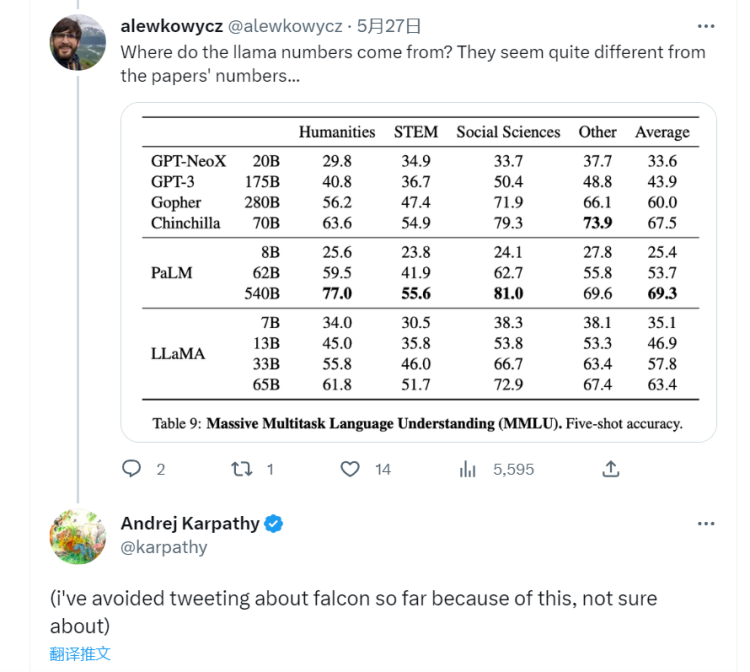Like the tweet with heart icon
This screenshot has height=672, width=750.
(350, 469)
